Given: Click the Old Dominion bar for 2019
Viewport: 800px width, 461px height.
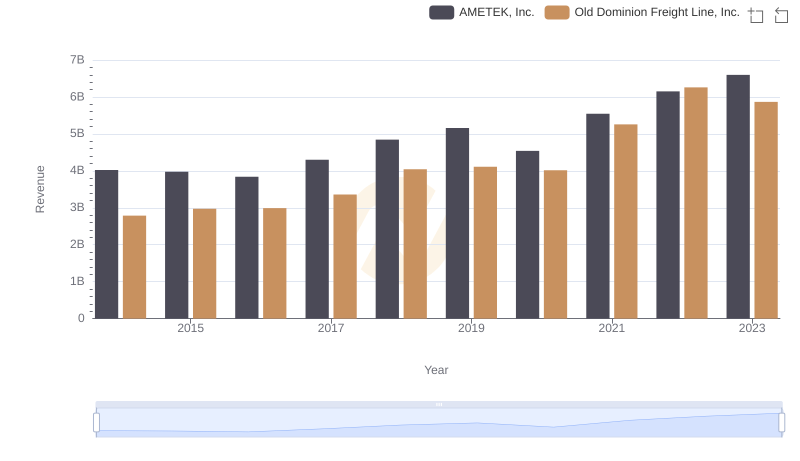Looking at the screenshot, I should (x=485, y=243).
